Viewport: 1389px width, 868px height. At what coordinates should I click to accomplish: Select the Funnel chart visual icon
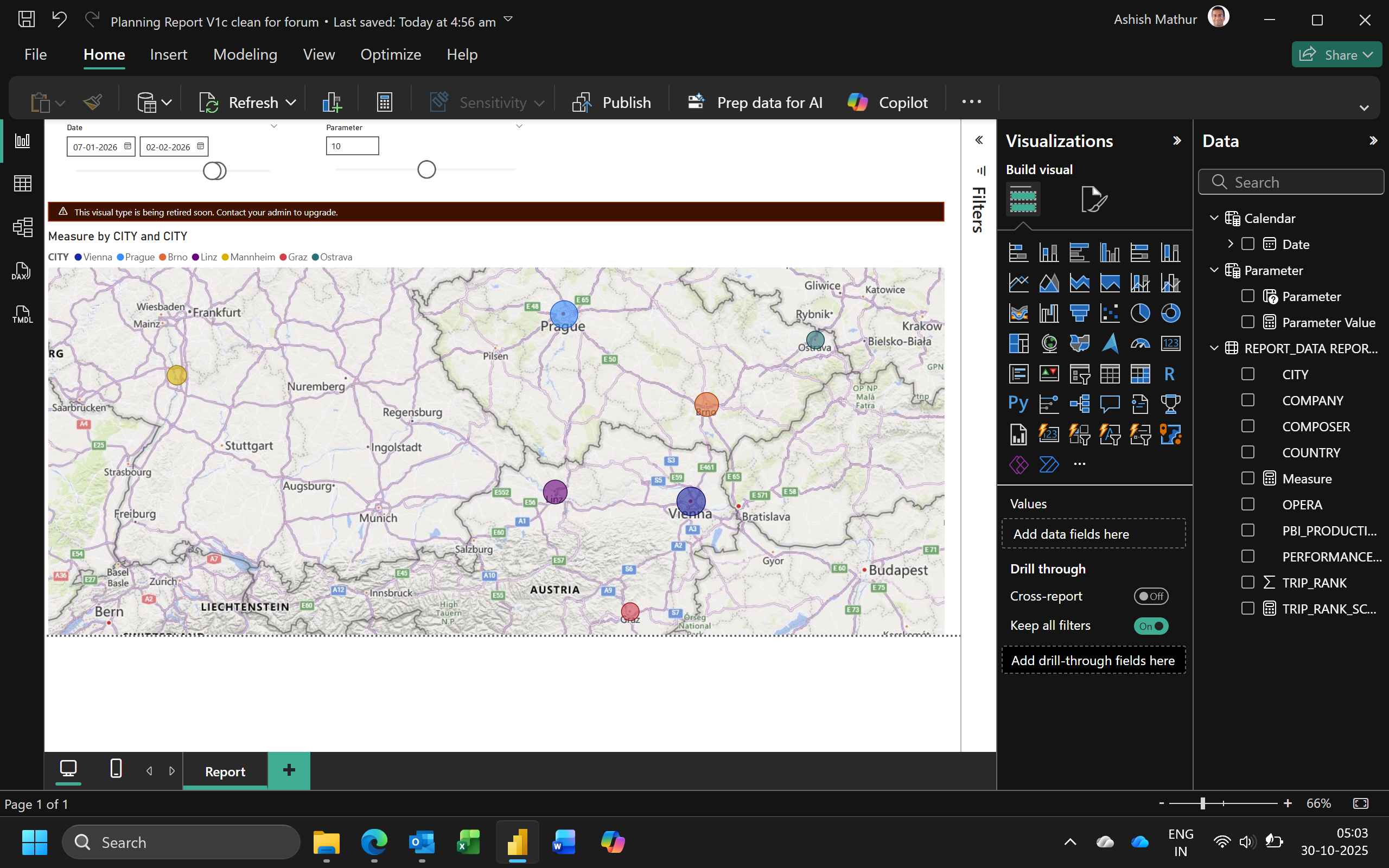coord(1079,313)
